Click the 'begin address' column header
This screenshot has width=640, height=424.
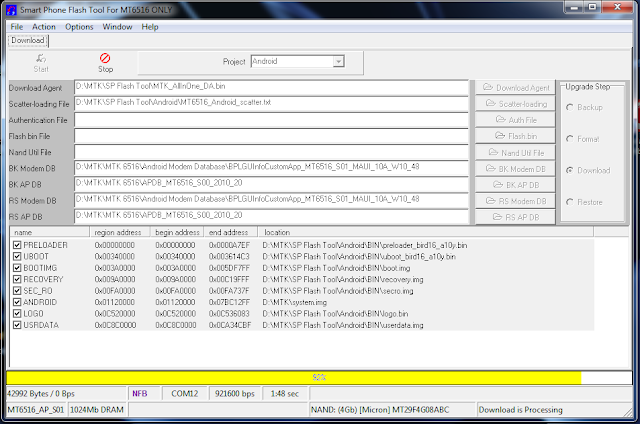(x=177, y=232)
